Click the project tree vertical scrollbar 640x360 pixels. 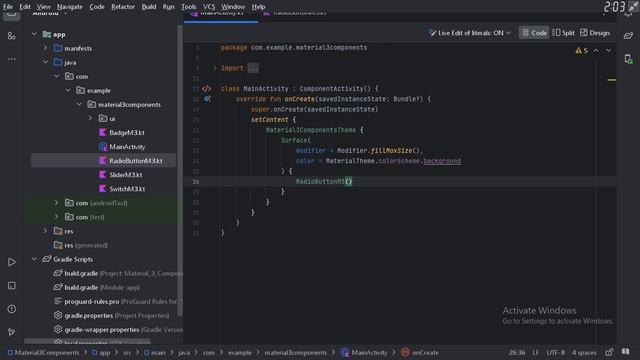click(180, 171)
